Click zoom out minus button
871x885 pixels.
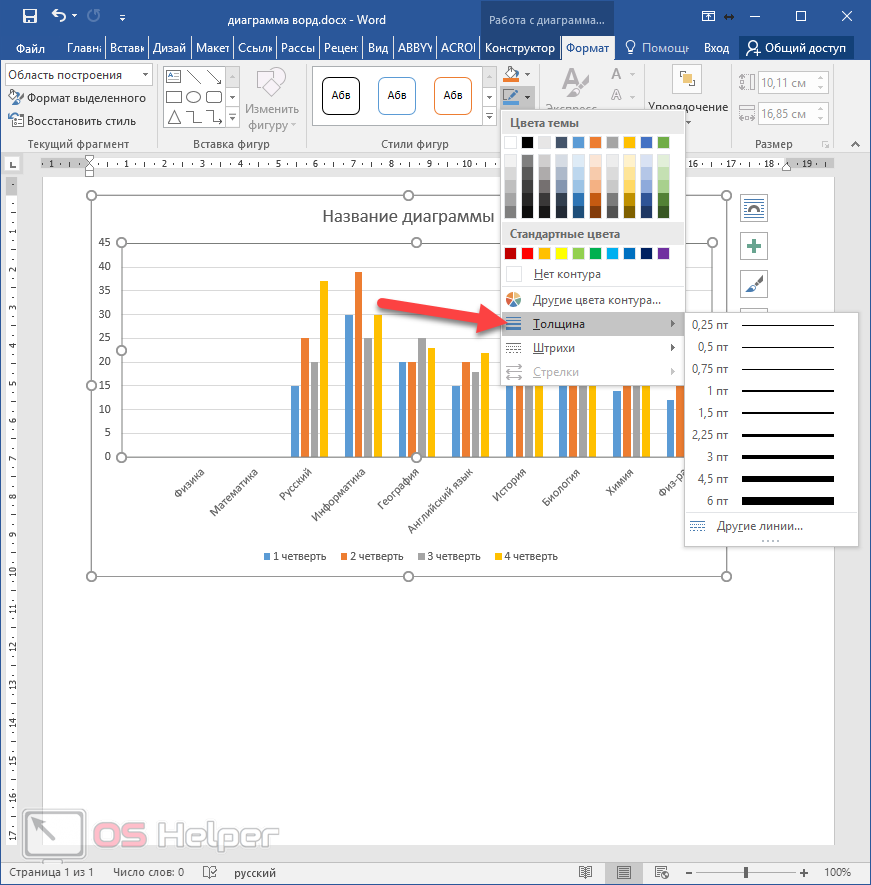tap(689, 873)
